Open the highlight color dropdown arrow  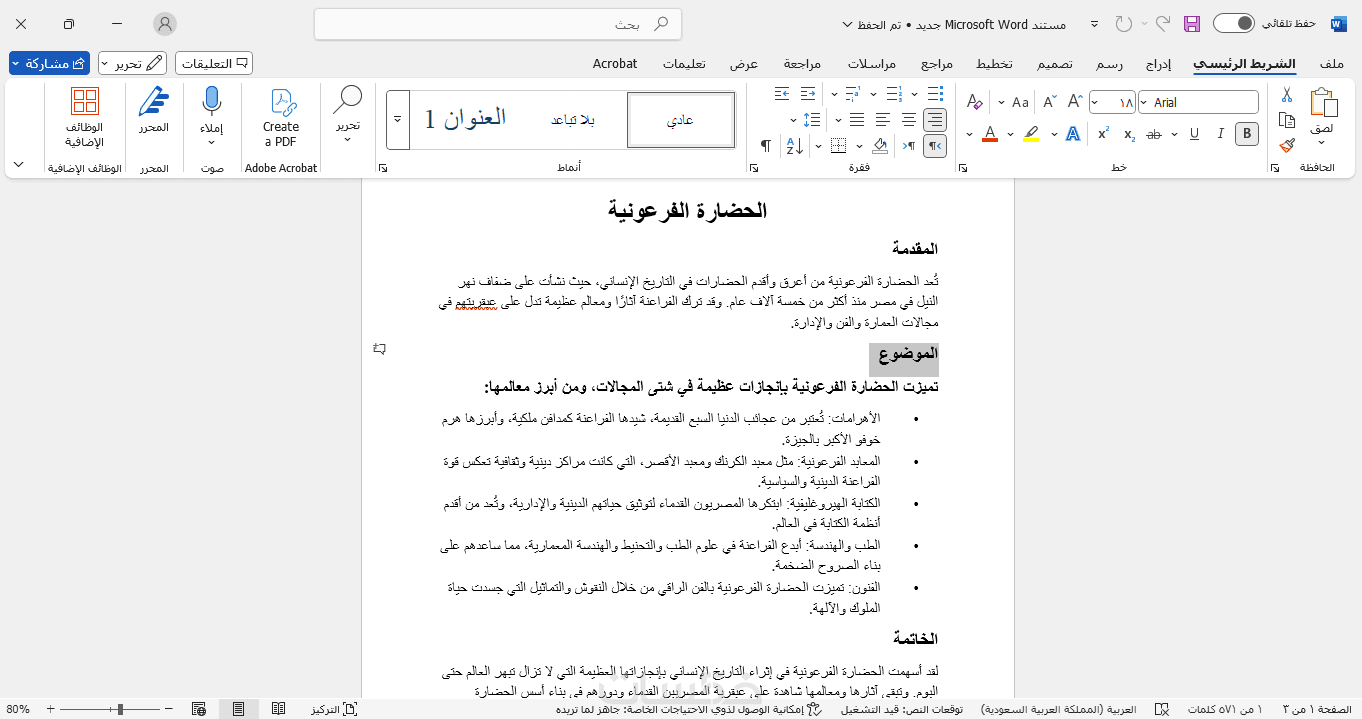[1010, 134]
